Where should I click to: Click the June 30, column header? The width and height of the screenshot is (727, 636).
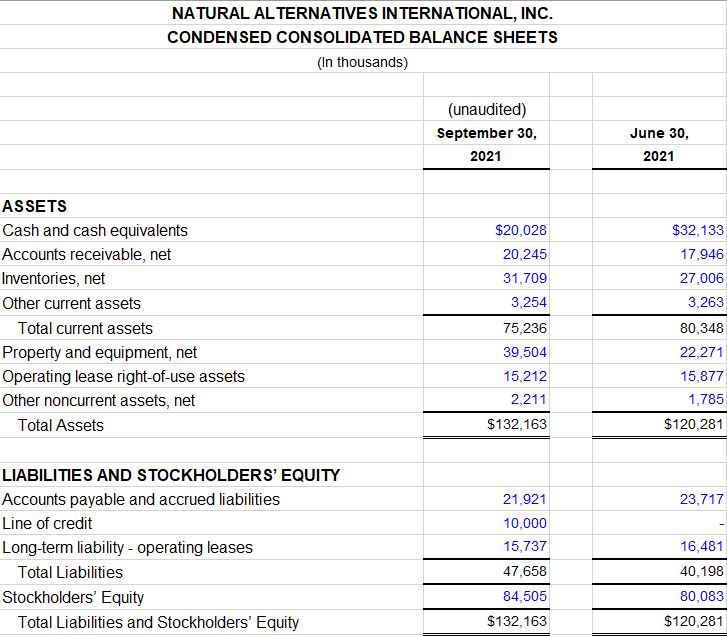659,133
